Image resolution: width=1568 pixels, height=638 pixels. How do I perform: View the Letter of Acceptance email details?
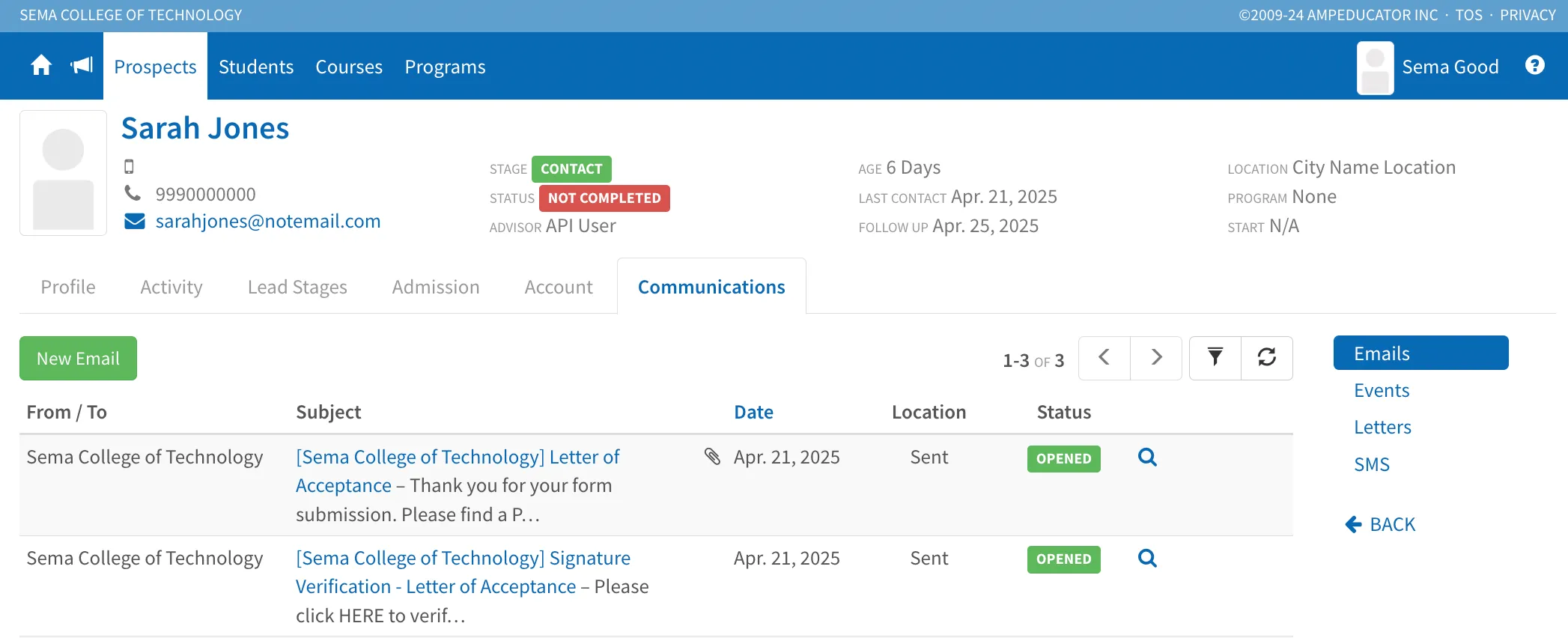point(1147,458)
